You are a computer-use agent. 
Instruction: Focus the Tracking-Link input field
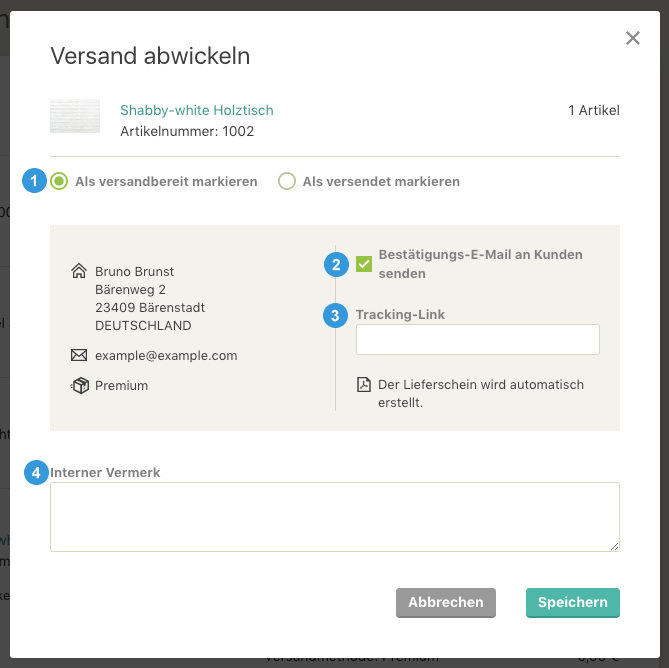pos(478,340)
